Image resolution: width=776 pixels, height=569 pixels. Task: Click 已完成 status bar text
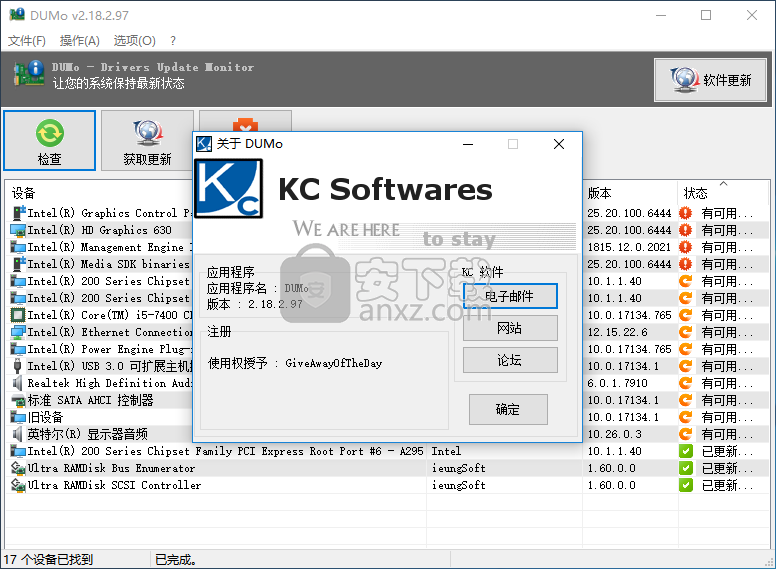click(176, 560)
